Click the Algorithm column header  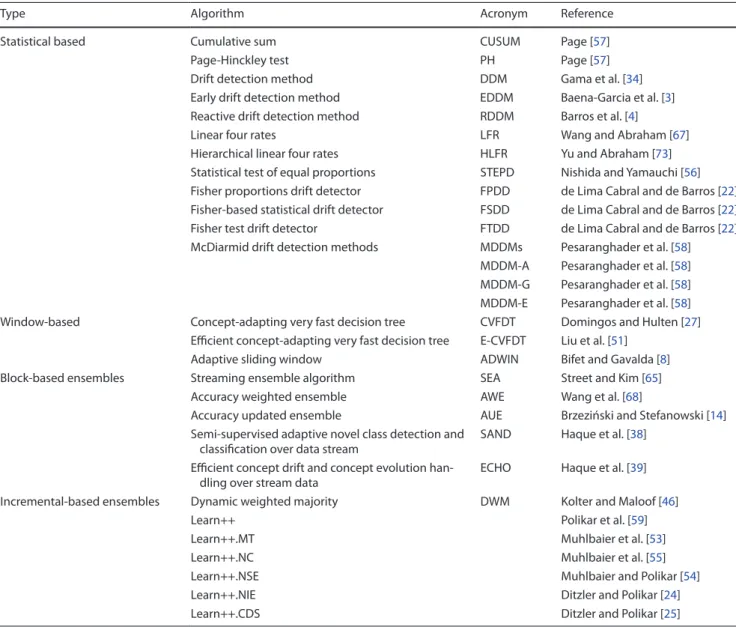click(217, 14)
